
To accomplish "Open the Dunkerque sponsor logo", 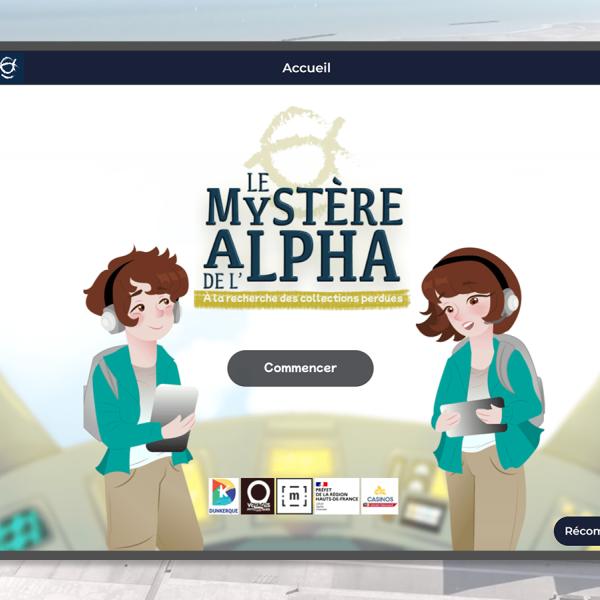I will 222,495.
